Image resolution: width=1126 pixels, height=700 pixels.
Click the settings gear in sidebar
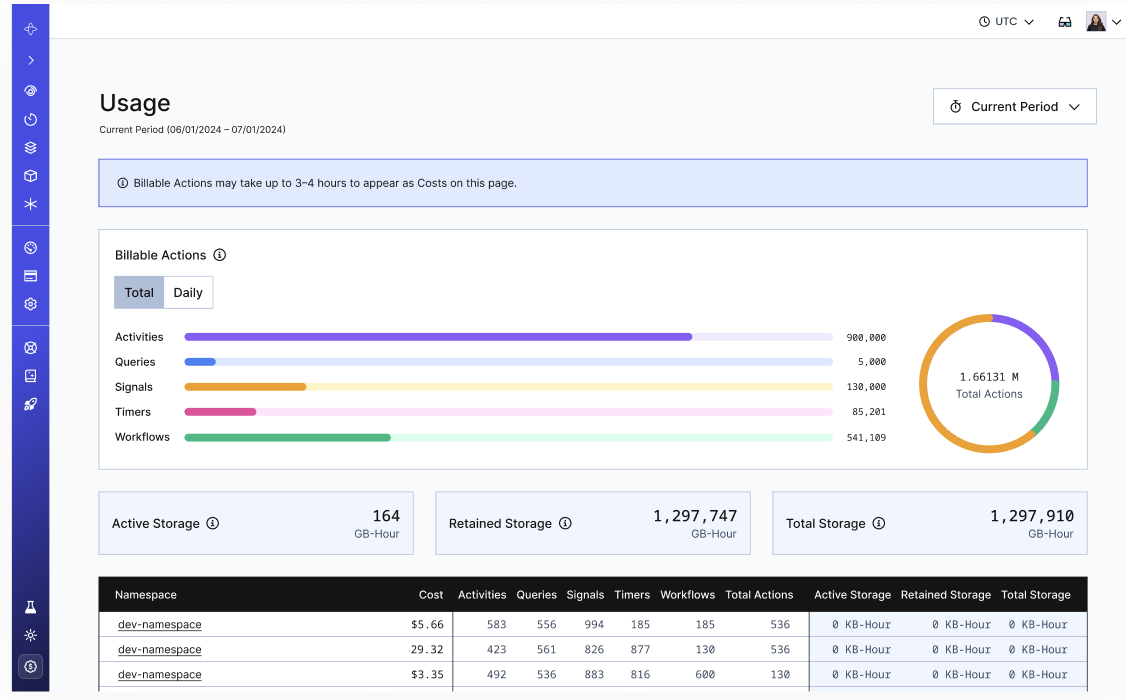[30, 304]
